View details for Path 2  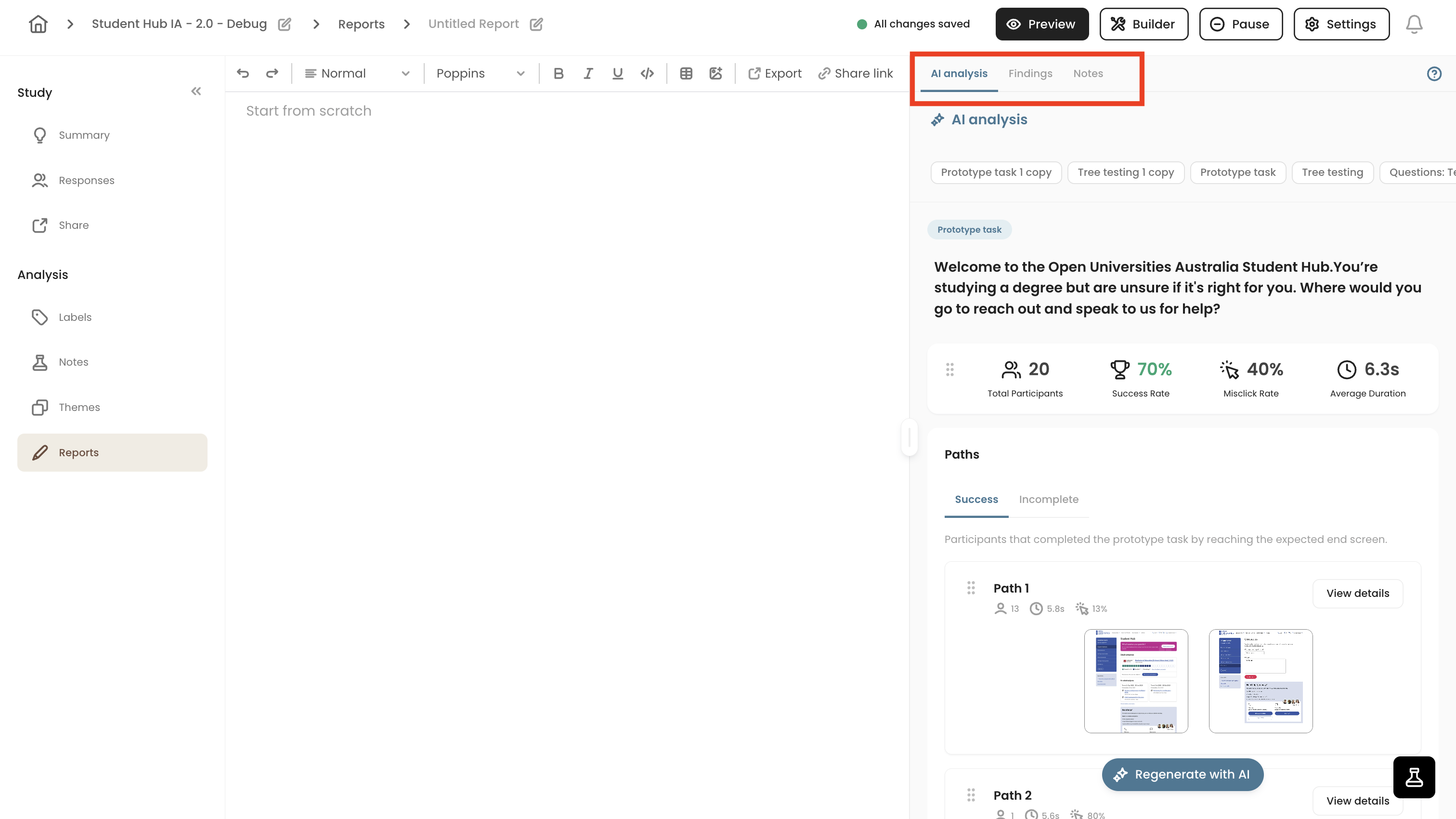click(1357, 801)
